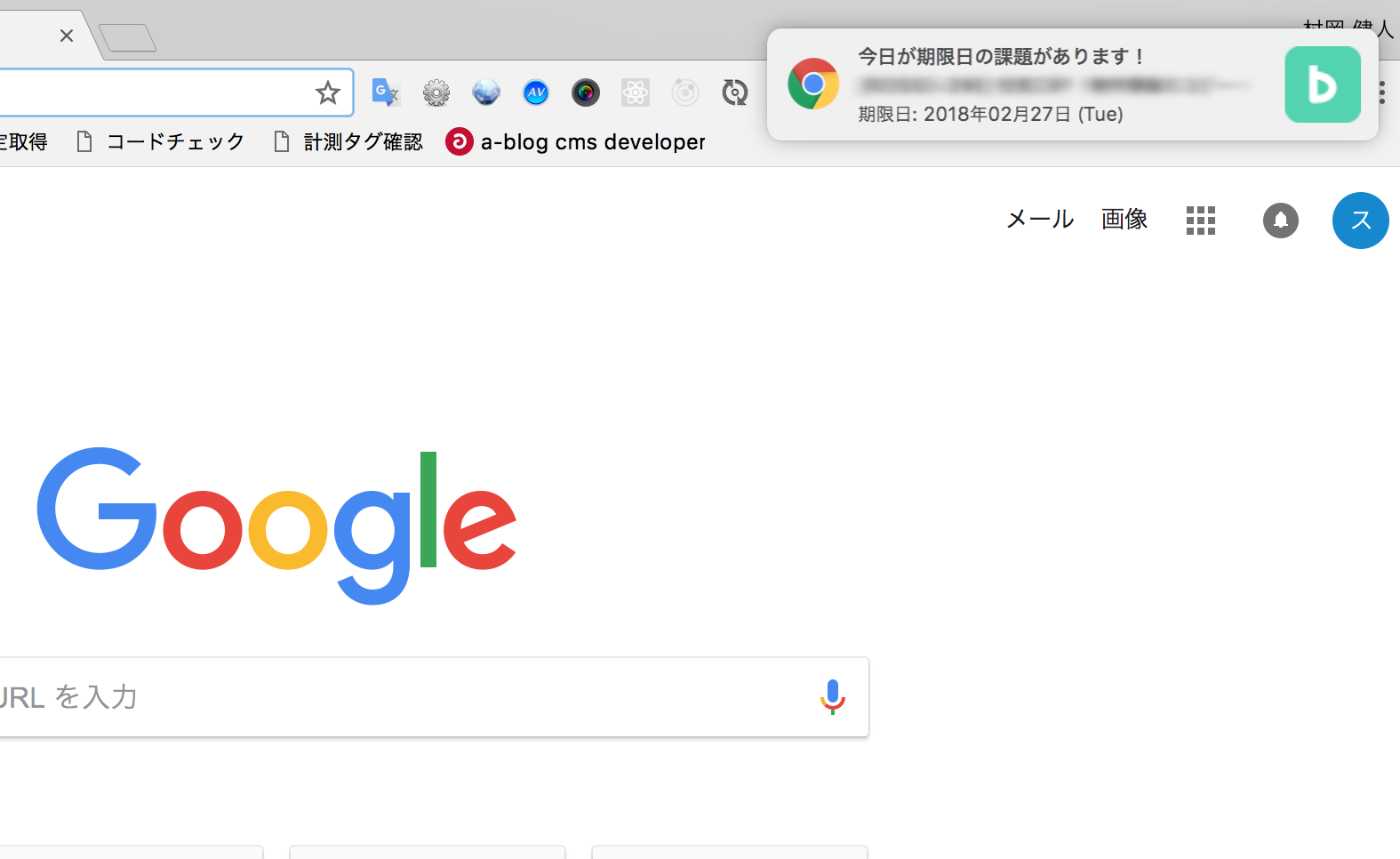The width and height of the screenshot is (1400, 859).
Task: Close the current browser tab
Action: pos(67,36)
